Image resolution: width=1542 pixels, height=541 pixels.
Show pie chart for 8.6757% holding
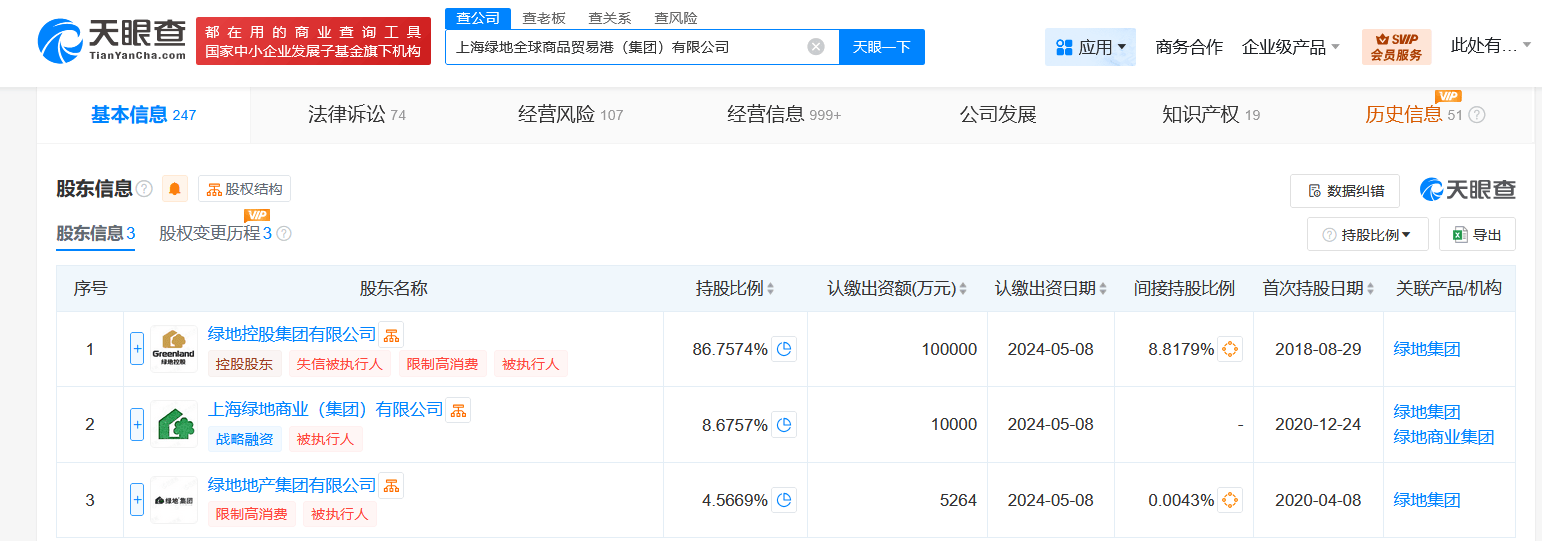click(x=785, y=425)
